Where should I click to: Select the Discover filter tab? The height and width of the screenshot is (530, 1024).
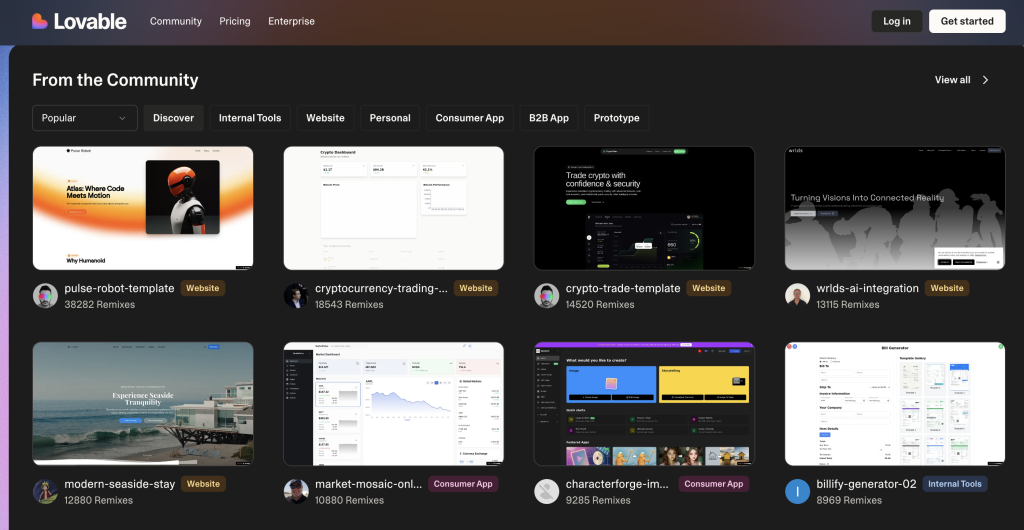[x=173, y=118]
